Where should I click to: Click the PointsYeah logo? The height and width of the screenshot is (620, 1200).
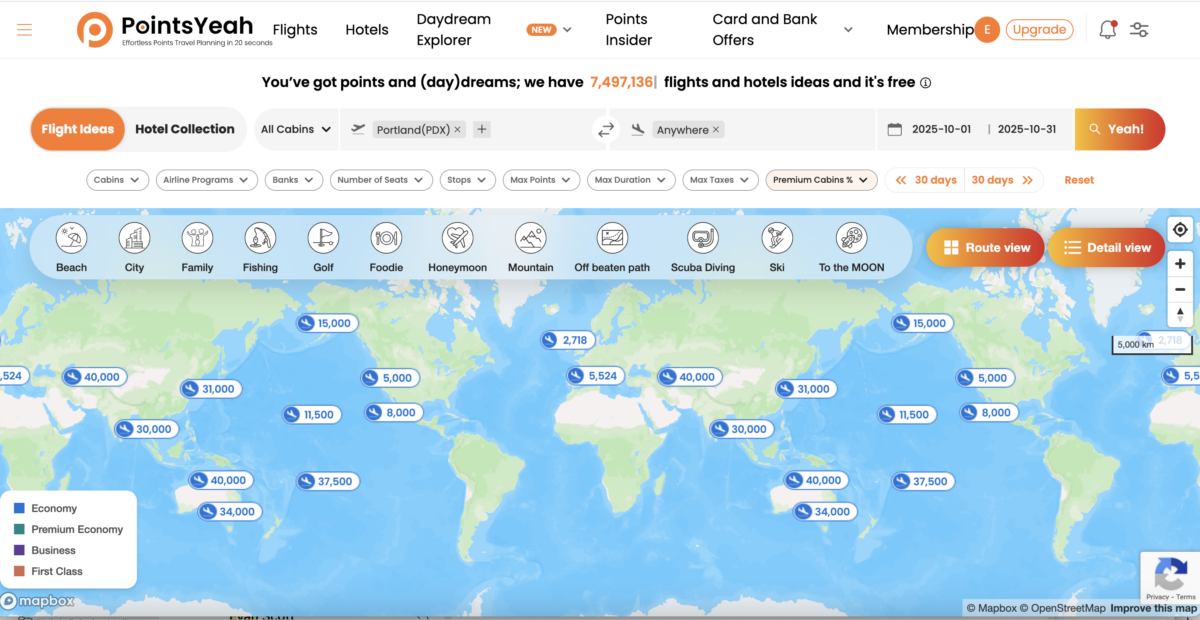click(x=174, y=30)
